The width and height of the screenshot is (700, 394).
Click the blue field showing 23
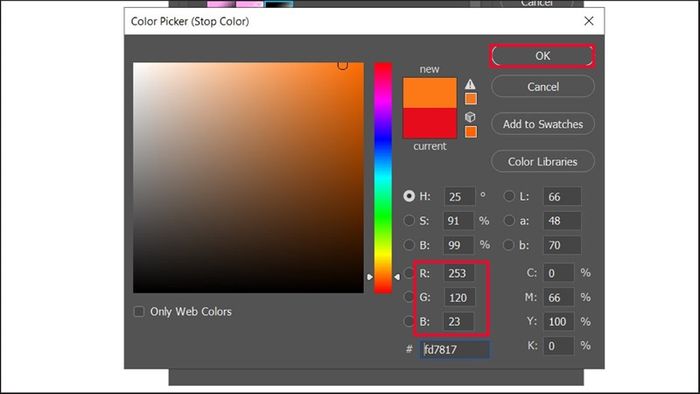click(x=458, y=321)
